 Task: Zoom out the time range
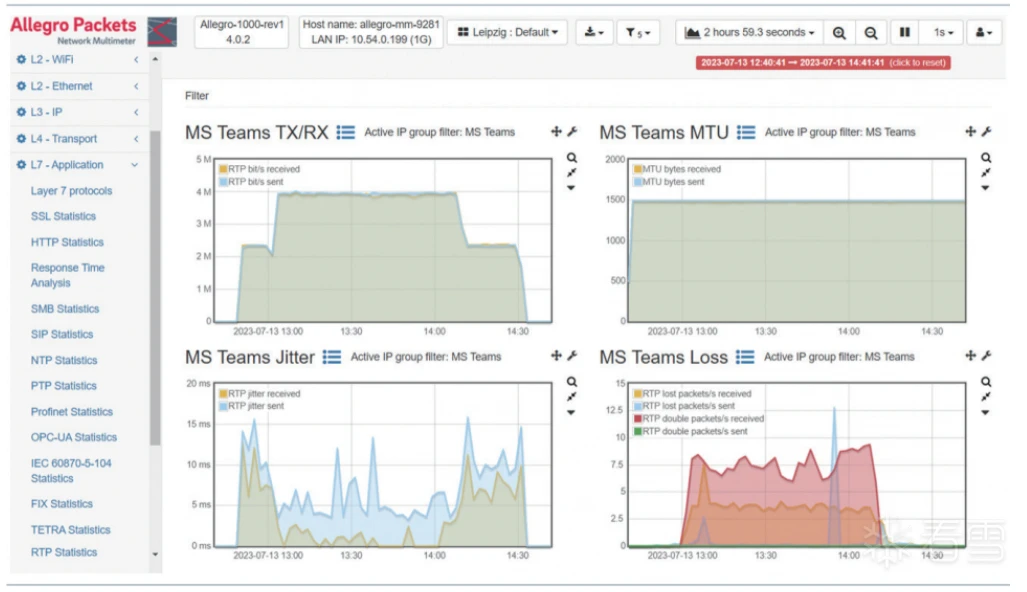[870, 32]
